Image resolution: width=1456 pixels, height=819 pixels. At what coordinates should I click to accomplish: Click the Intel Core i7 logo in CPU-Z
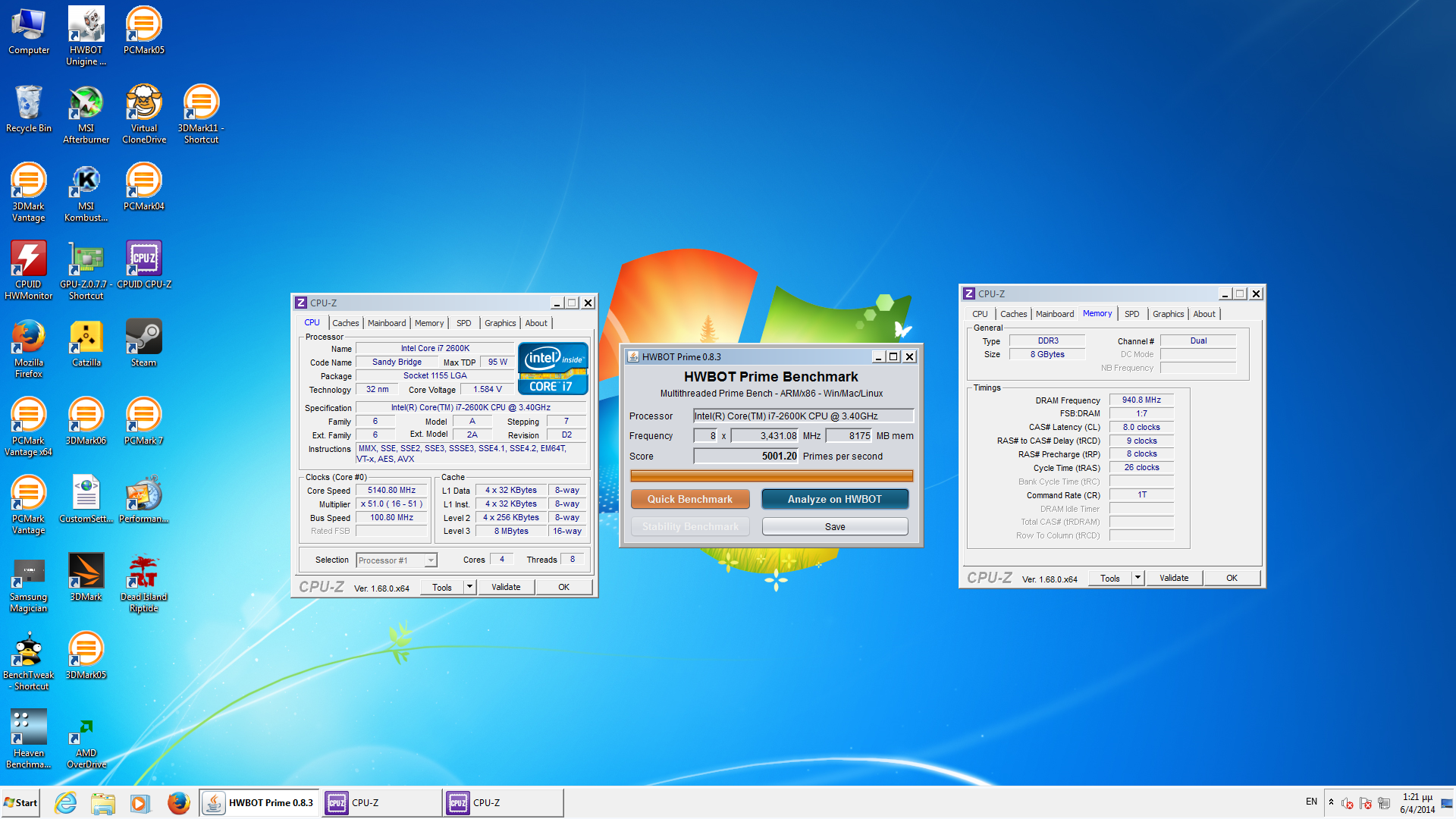[553, 369]
